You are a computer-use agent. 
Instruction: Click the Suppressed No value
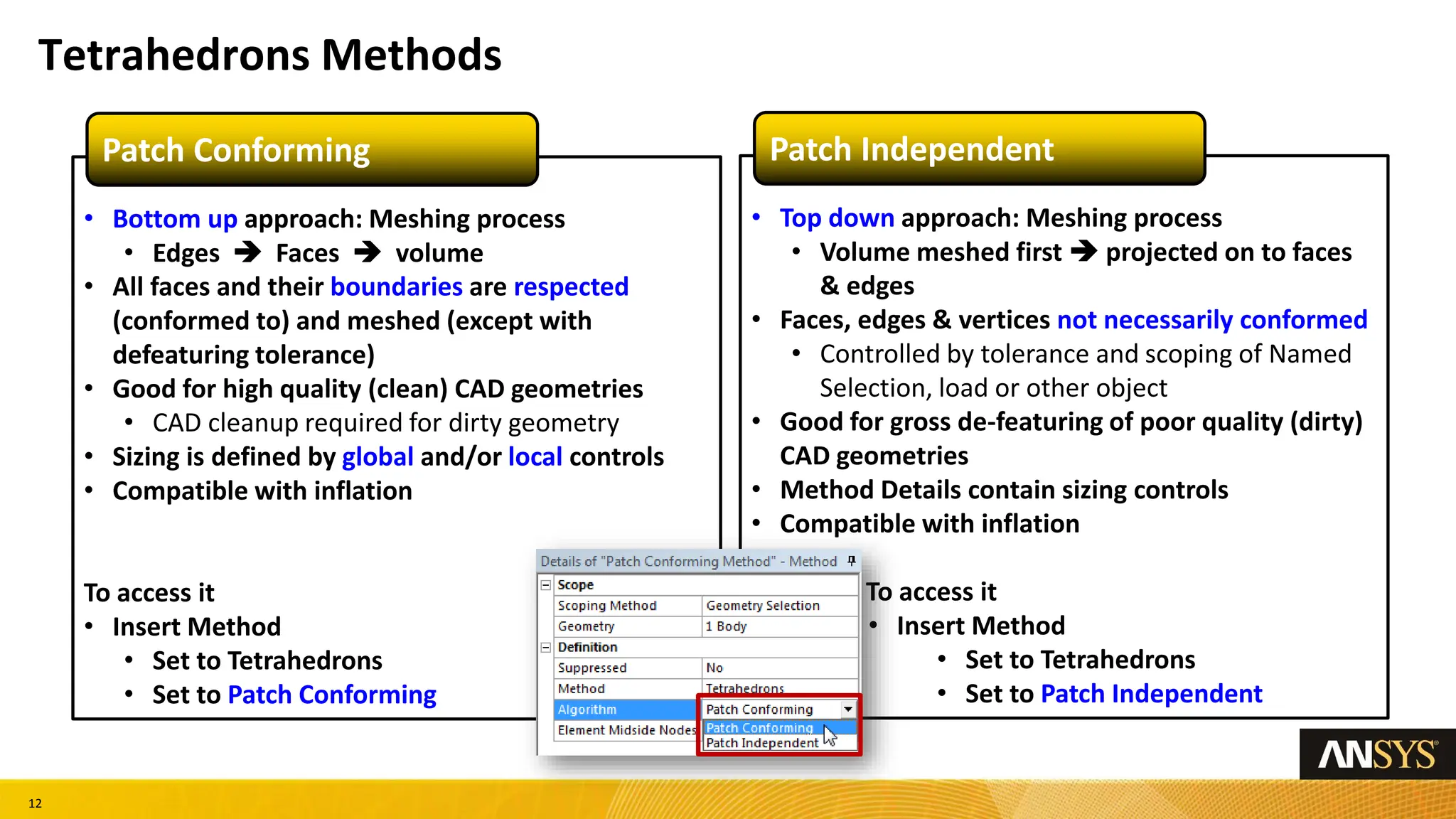[714, 668]
